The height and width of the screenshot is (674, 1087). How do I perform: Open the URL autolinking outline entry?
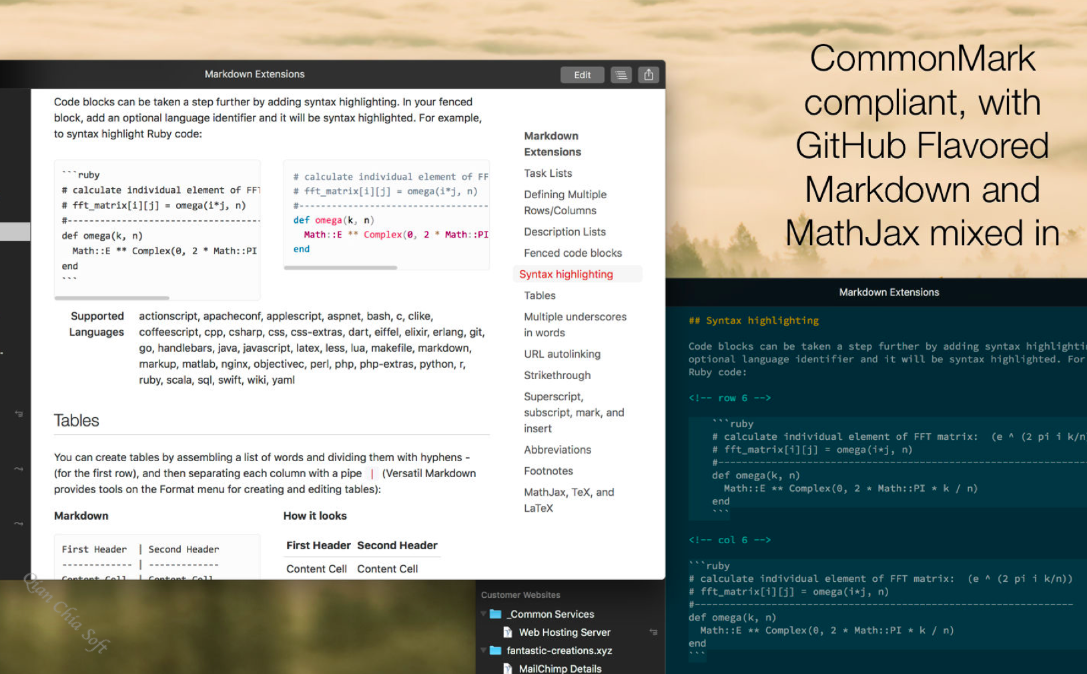[x=562, y=354]
